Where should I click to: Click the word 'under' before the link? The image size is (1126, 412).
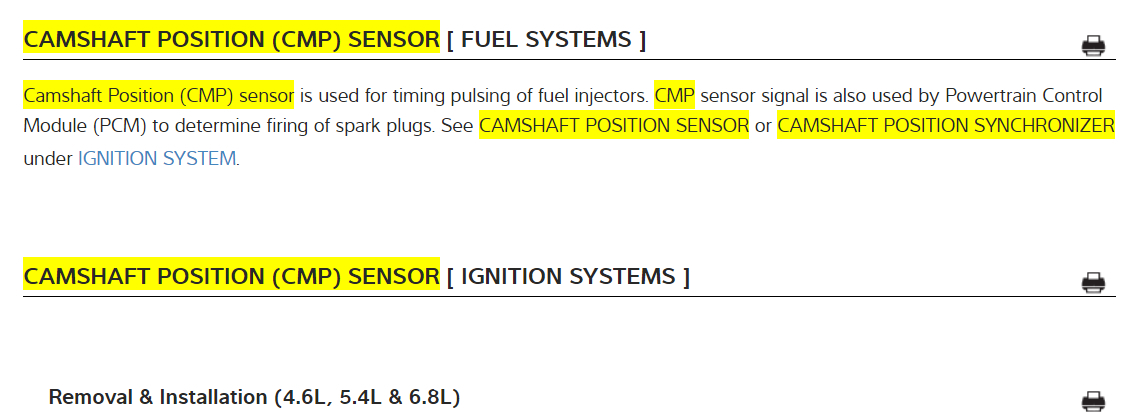[x=47, y=158]
